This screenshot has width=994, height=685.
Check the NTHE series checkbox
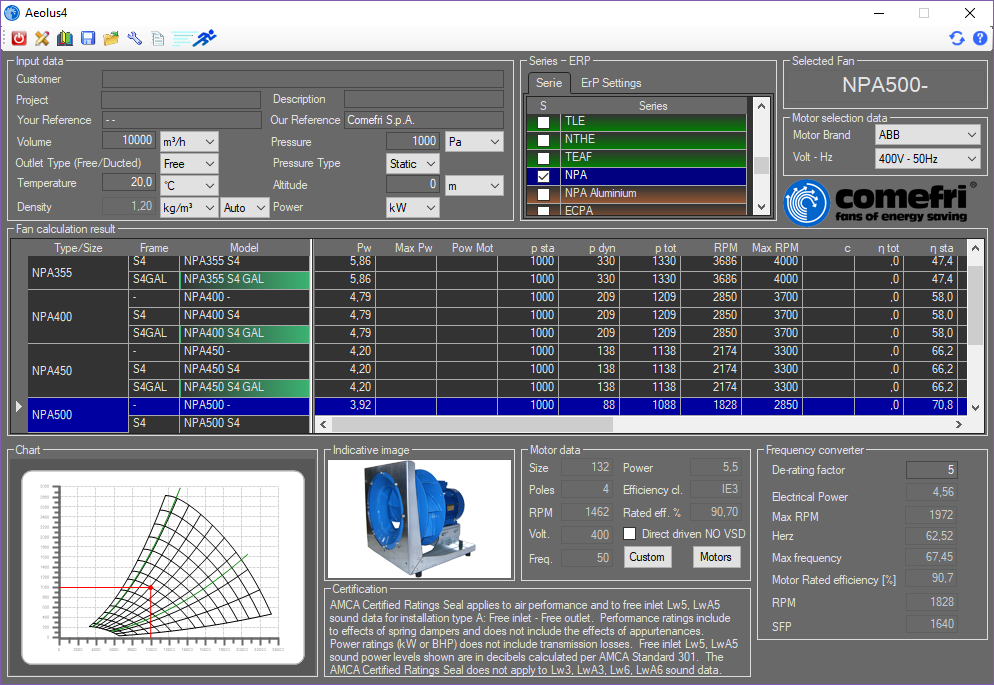543,139
